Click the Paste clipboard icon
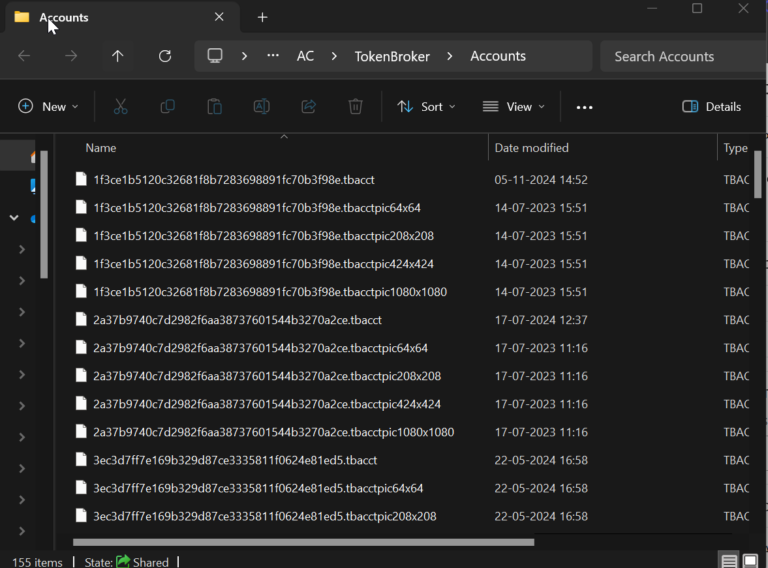Screen dimensions: 768x568 tap(214, 107)
